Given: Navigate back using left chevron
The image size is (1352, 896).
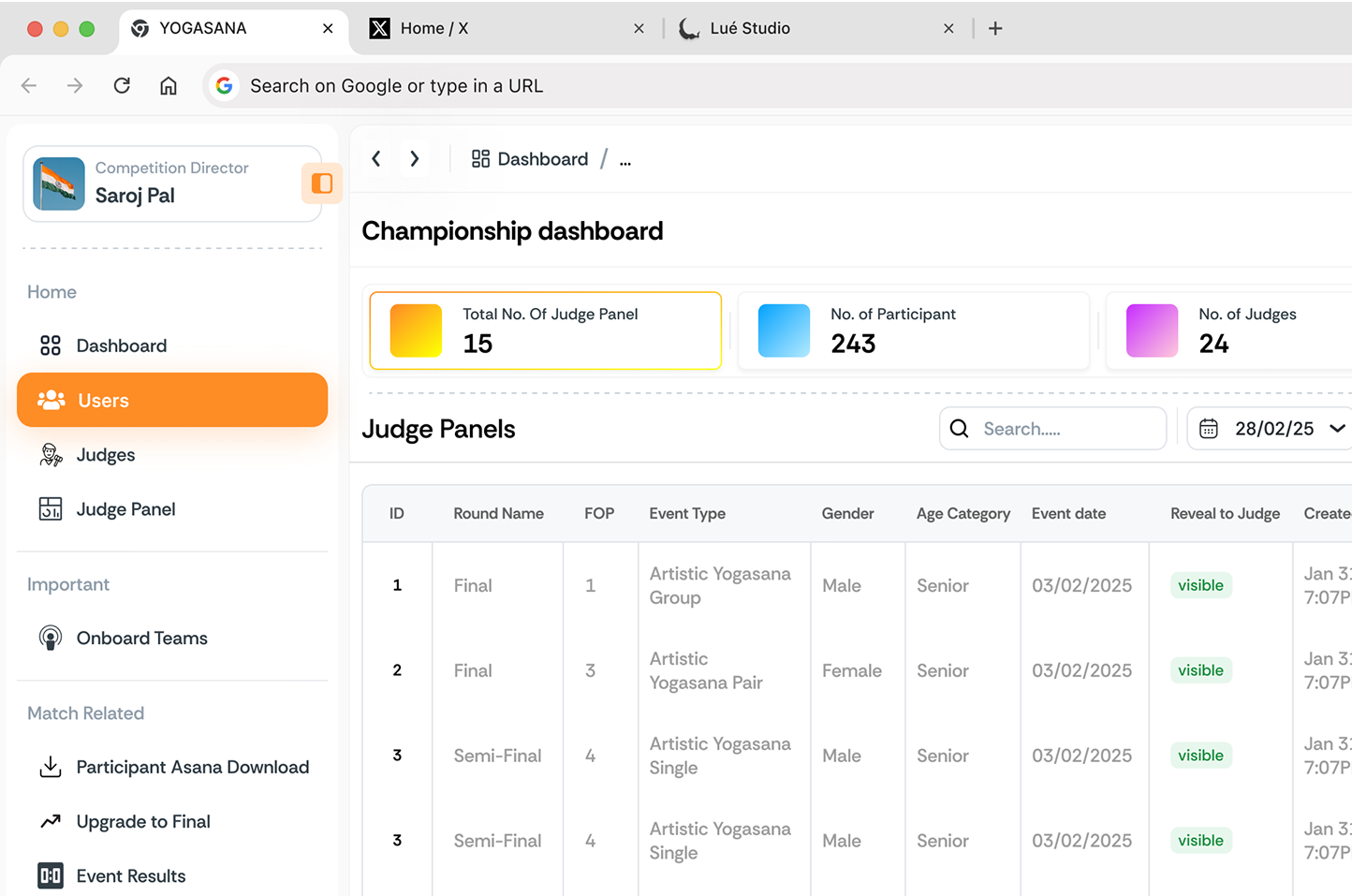Looking at the screenshot, I should point(376,159).
